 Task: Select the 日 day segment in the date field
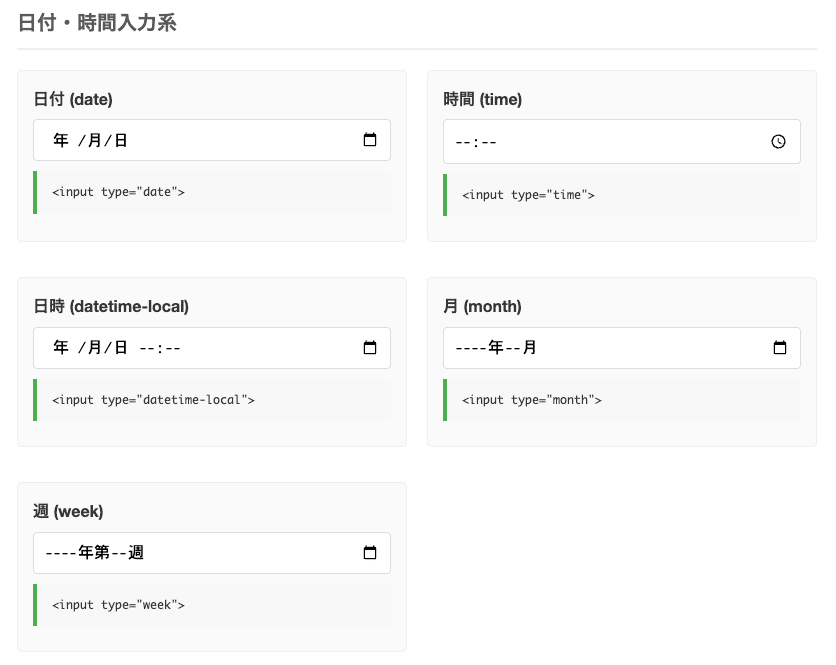121,140
